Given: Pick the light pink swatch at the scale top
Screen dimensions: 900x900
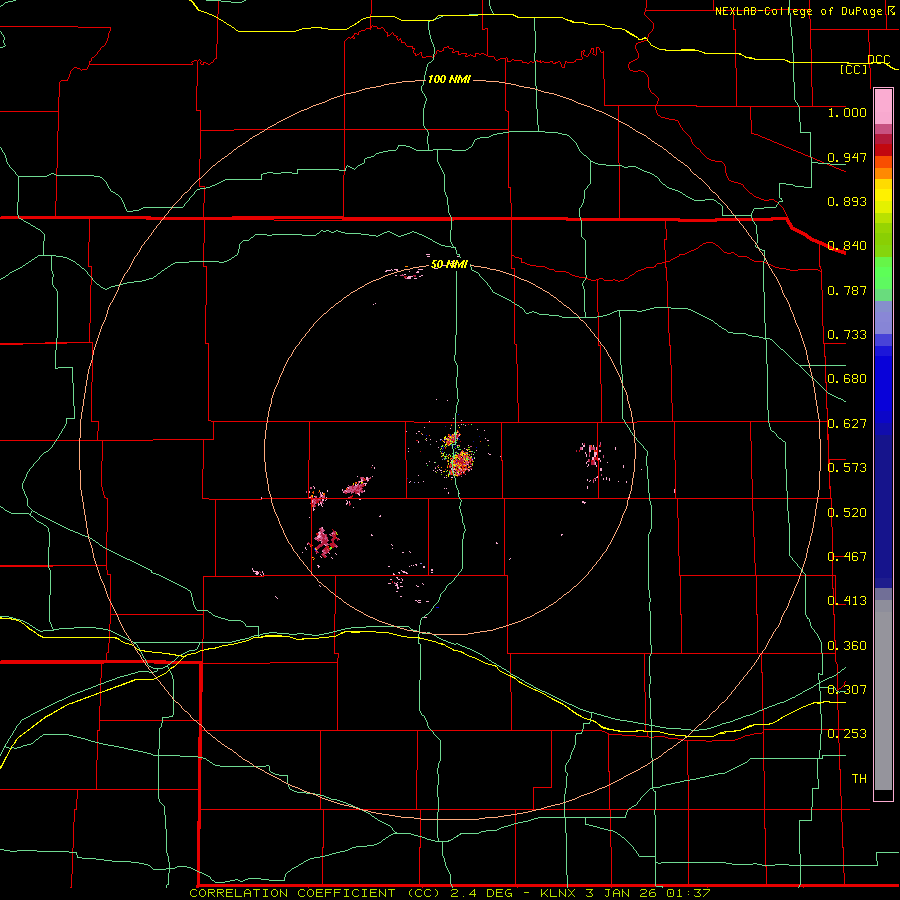Looking at the screenshot, I should [x=883, y=106].
